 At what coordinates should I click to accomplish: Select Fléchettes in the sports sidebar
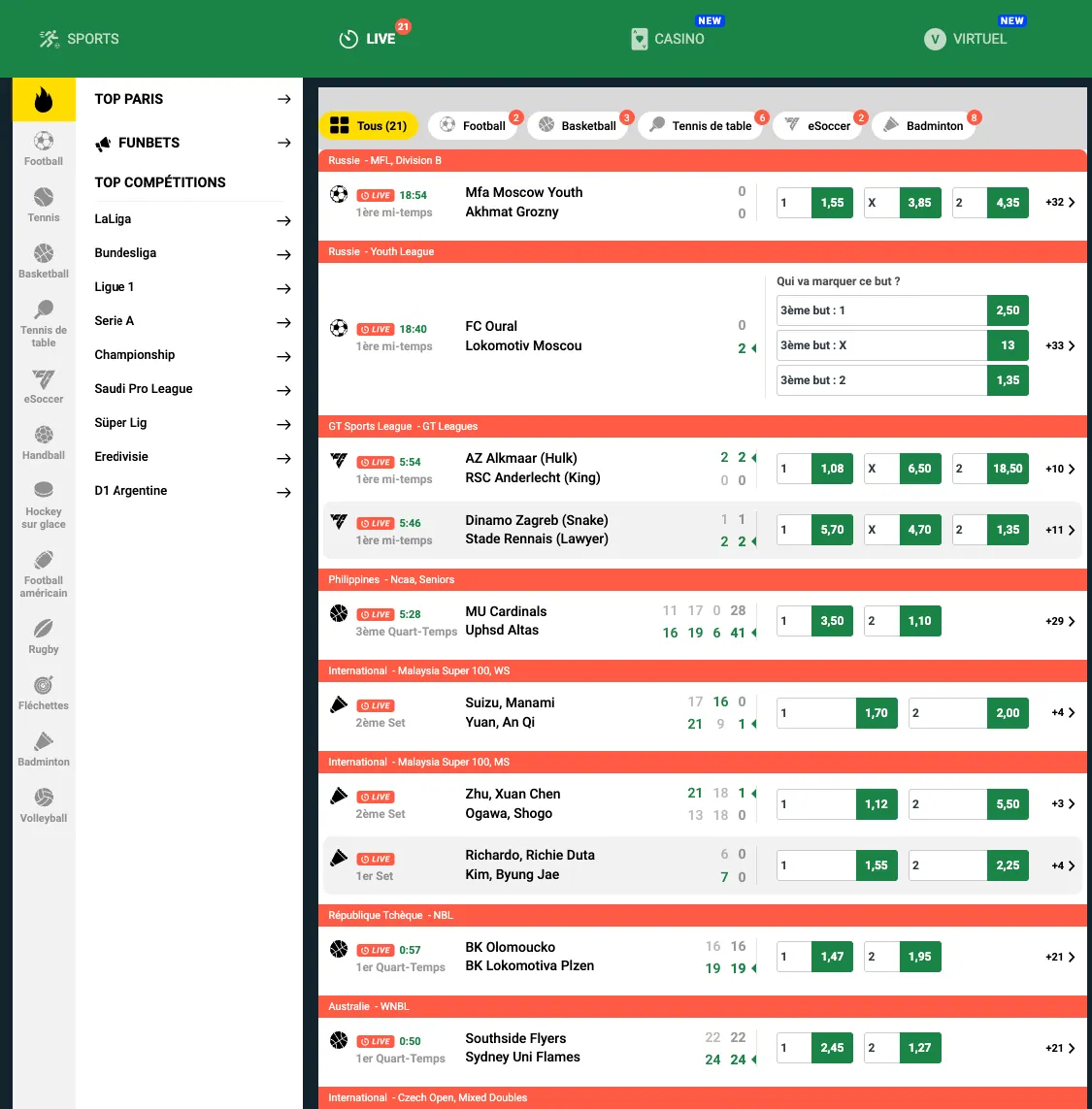point(44,693)
